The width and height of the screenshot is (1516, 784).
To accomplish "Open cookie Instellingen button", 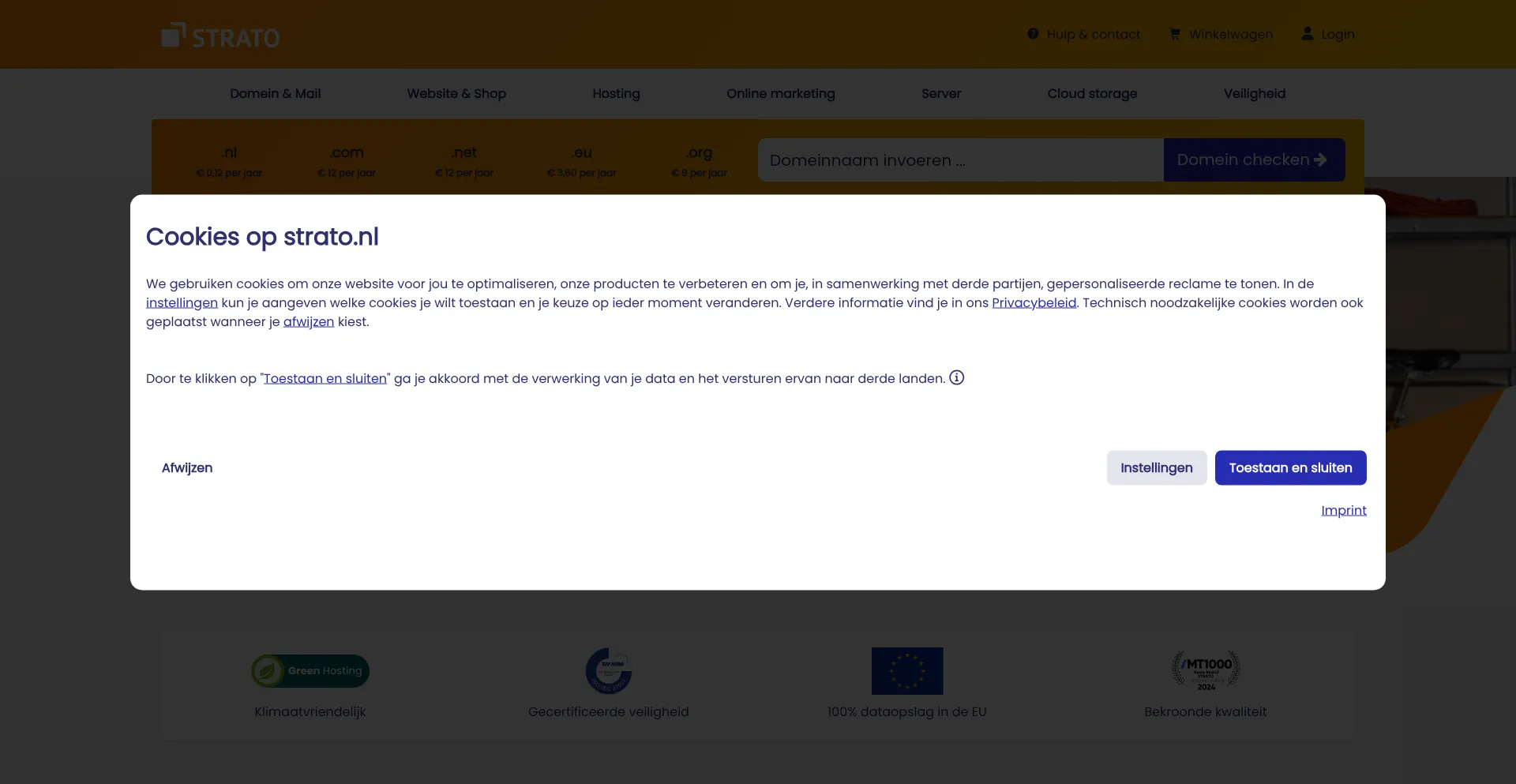I will click(x=1156, y=468).
